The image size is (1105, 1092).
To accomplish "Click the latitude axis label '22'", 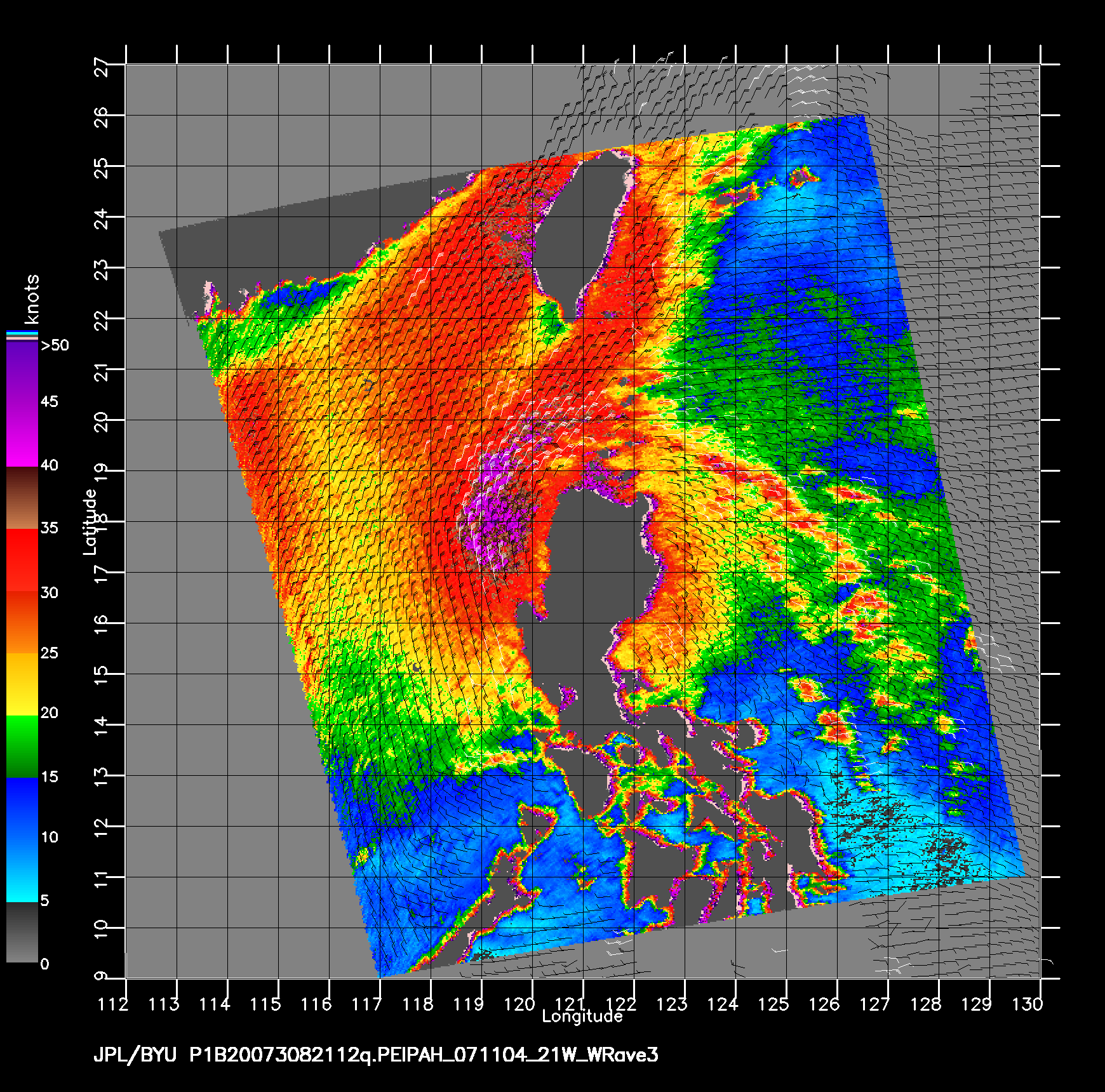I will pos(102,321).
